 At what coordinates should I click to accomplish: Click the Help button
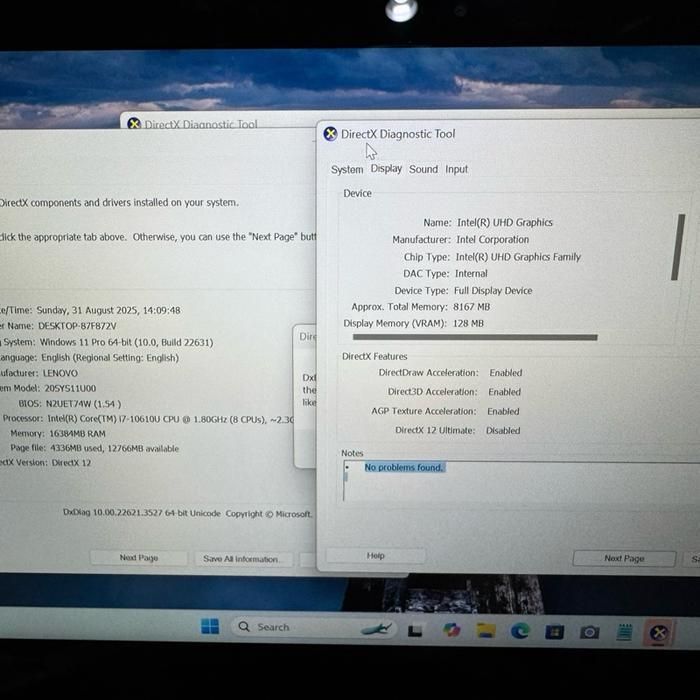point(375,556)
